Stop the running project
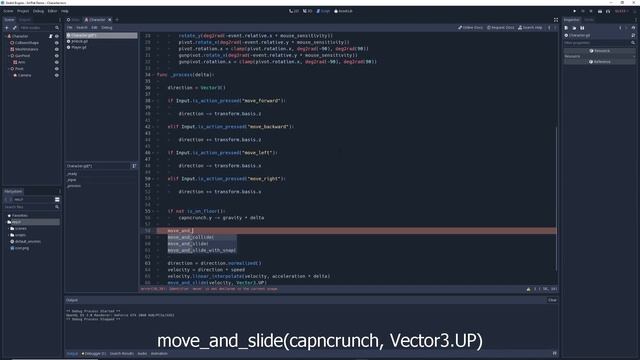The width and height of the screenshot is (640, 360). coord(591,11)
